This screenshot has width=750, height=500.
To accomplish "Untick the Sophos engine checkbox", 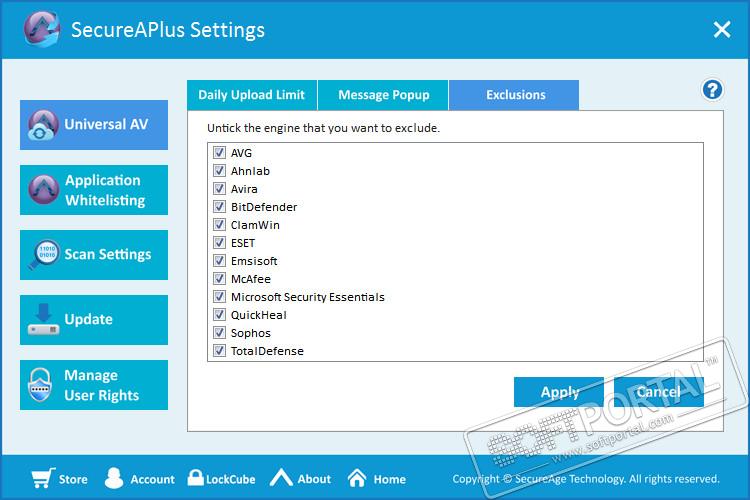I will [219, 333].
